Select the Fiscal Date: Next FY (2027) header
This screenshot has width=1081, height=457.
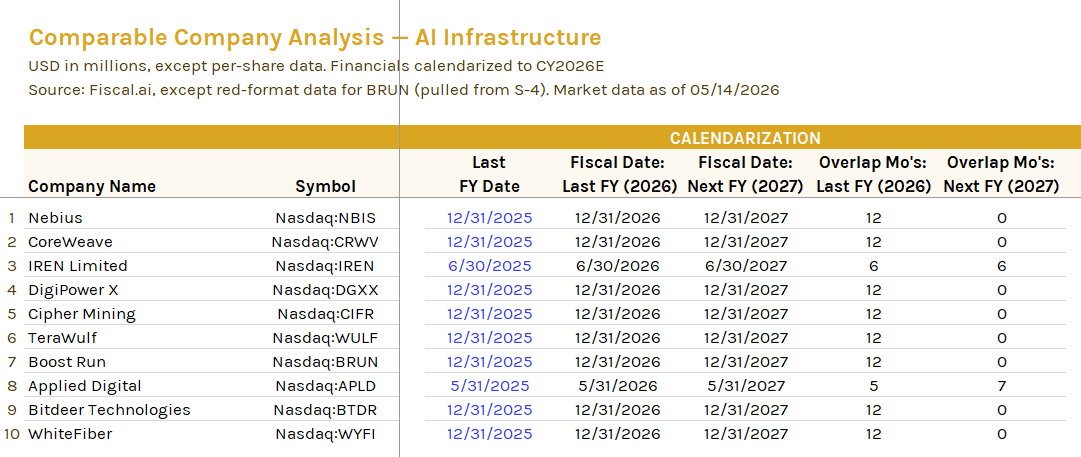[745, 174]
